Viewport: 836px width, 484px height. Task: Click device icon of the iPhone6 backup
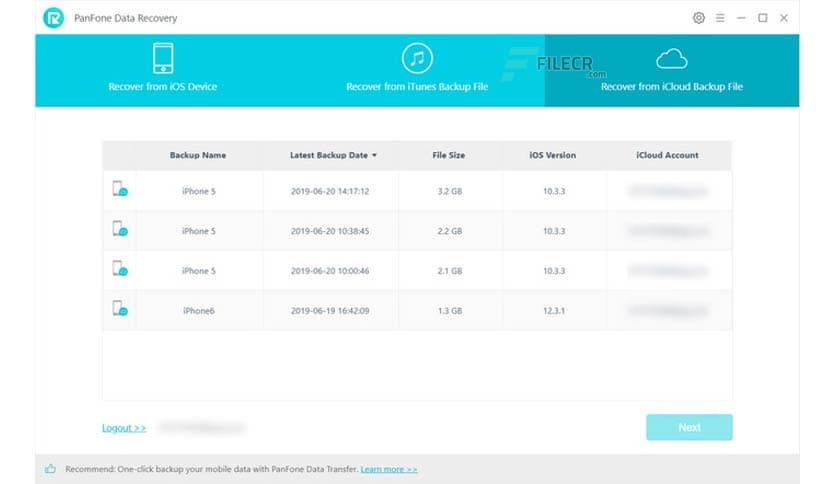pyautogui.click(x=119, y=308)
